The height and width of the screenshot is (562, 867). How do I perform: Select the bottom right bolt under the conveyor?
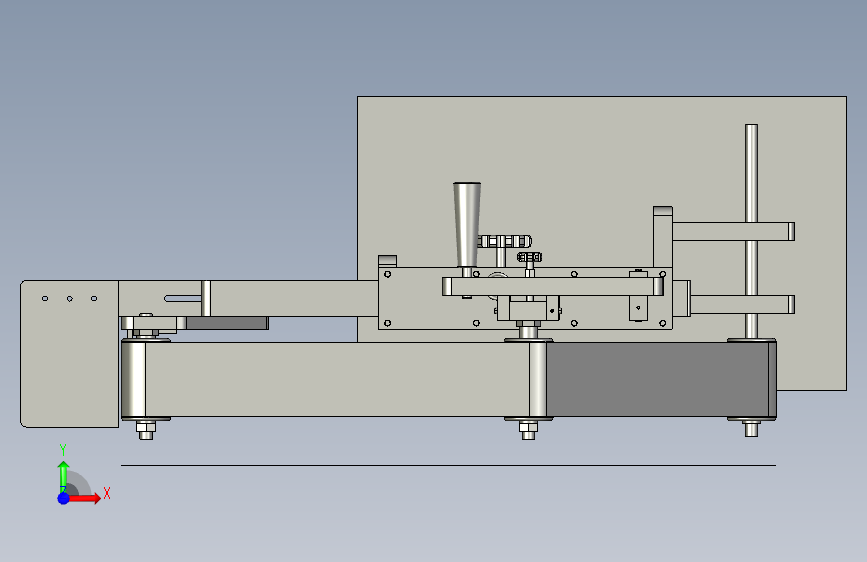[x=751, y=429]
